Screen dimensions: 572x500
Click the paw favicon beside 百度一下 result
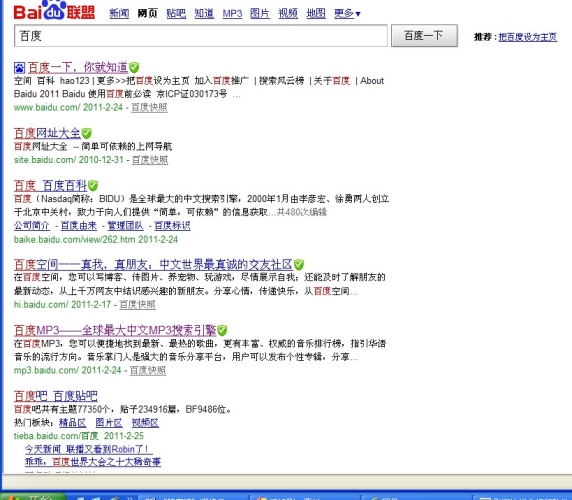(19, 67)
